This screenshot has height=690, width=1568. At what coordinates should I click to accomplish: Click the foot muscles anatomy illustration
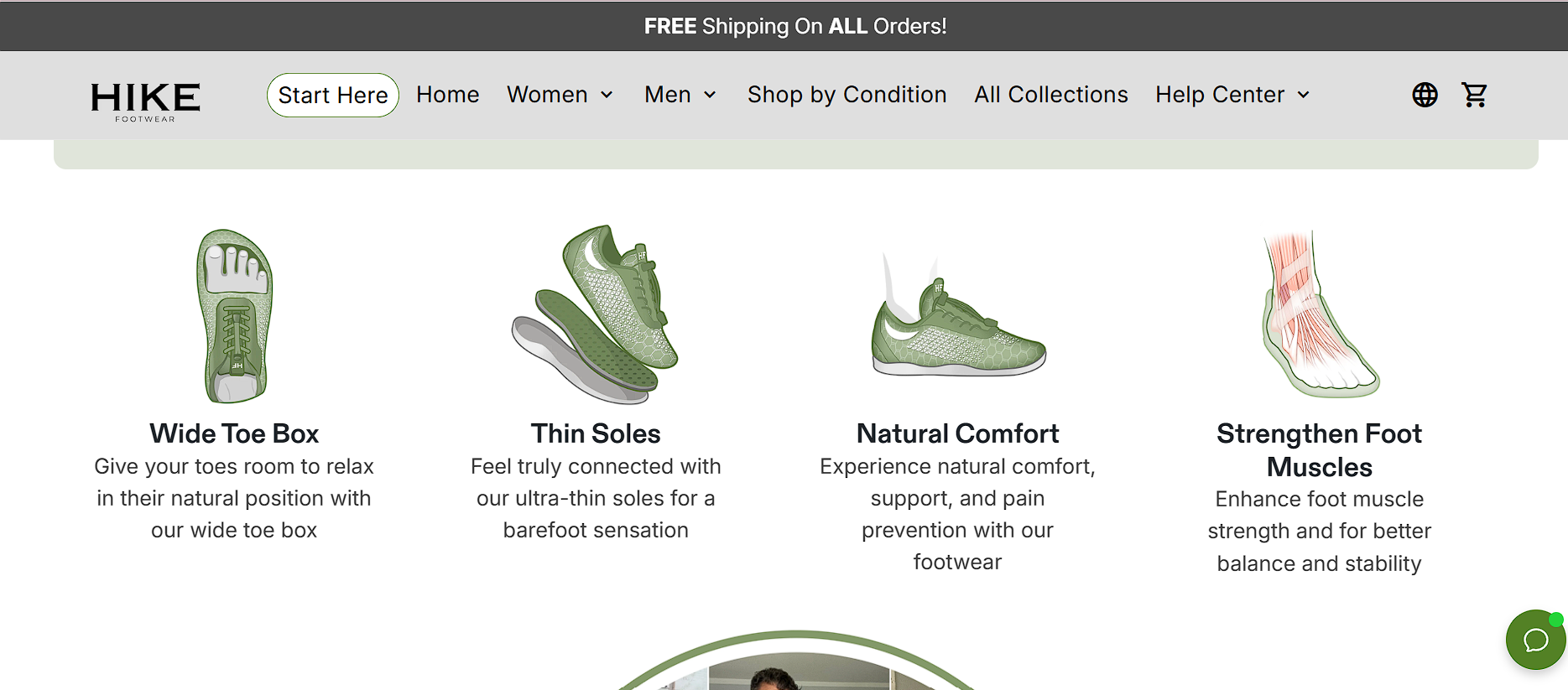point(1319,314)
